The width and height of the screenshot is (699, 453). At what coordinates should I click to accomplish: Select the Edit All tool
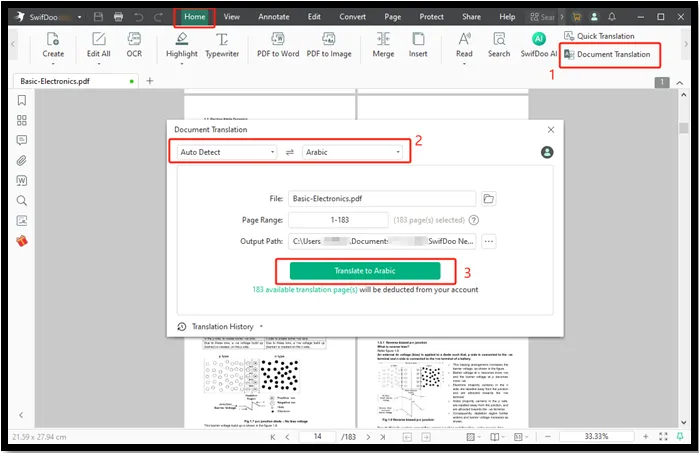(x=99, y=48)
